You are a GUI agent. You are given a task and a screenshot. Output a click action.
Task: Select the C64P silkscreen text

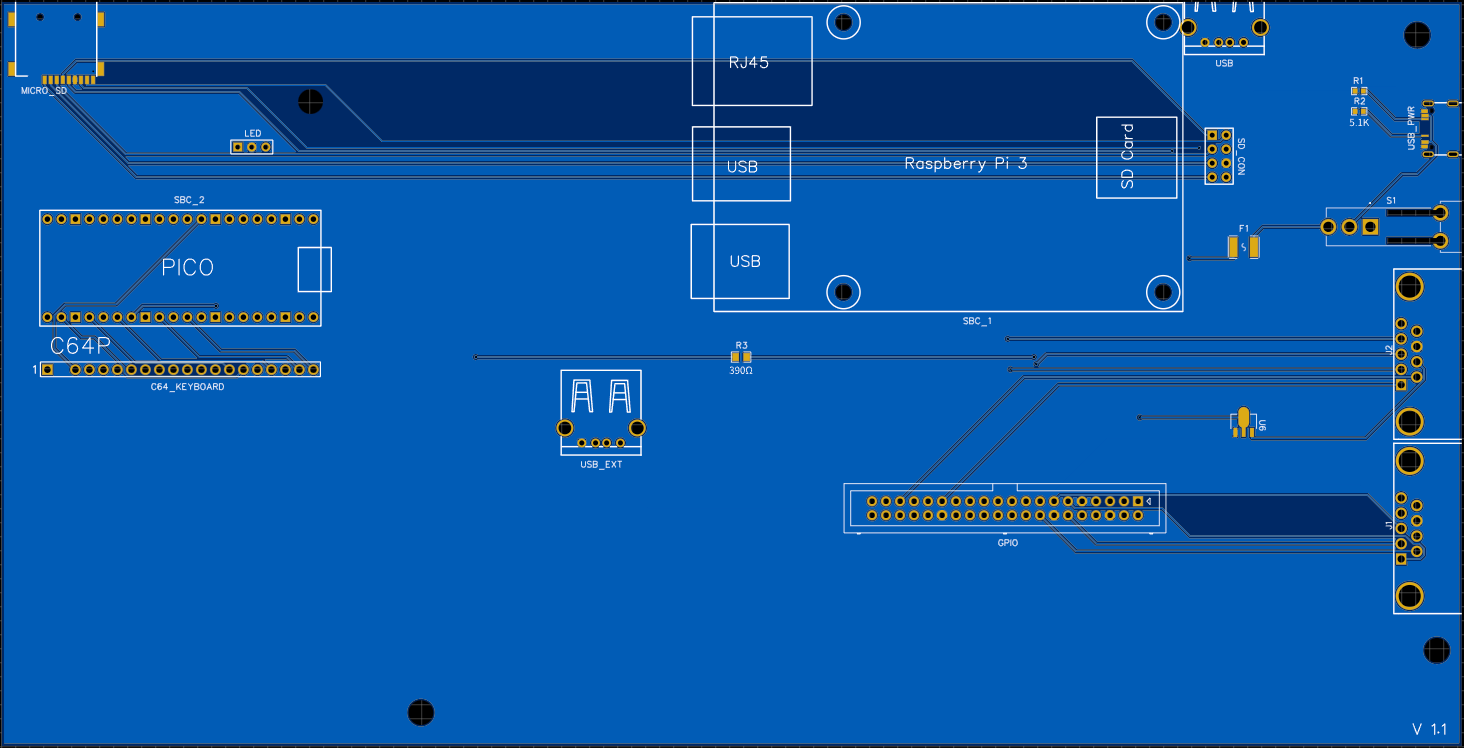click(80, 347)
